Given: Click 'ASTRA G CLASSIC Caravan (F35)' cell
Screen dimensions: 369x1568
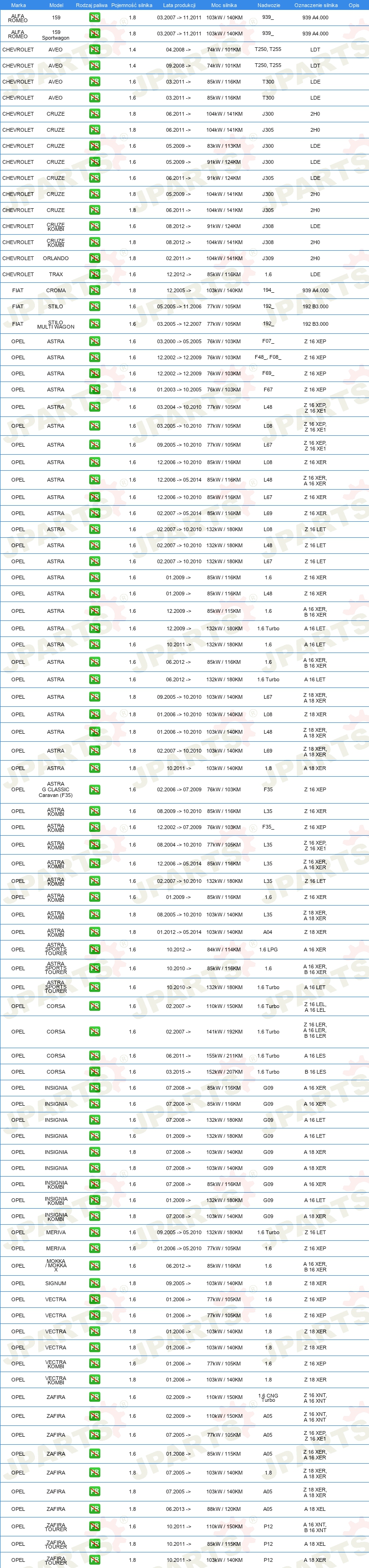Looking at the screenshot, I should pos(56,789).
